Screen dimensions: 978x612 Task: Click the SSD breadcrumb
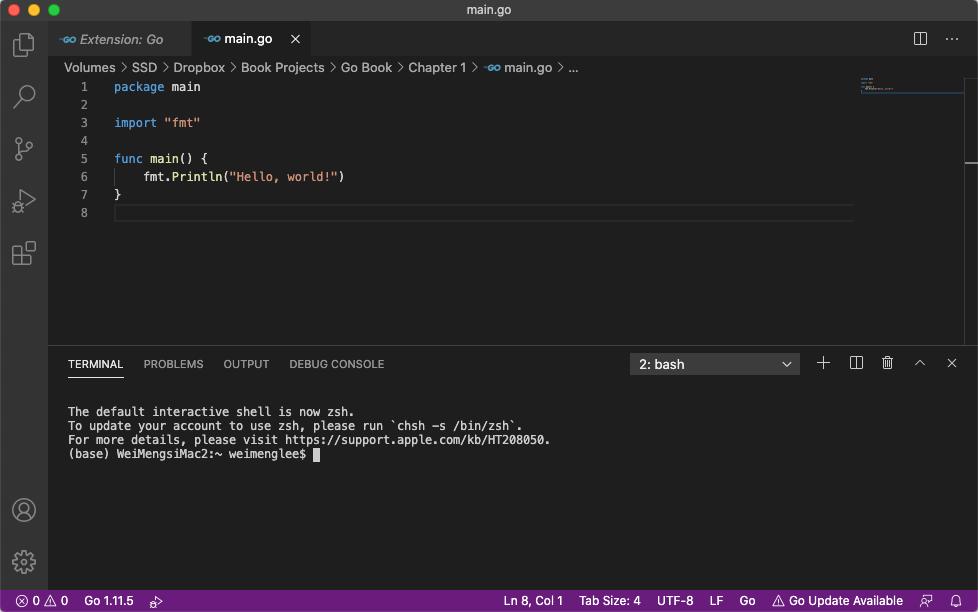pos(144,67)
